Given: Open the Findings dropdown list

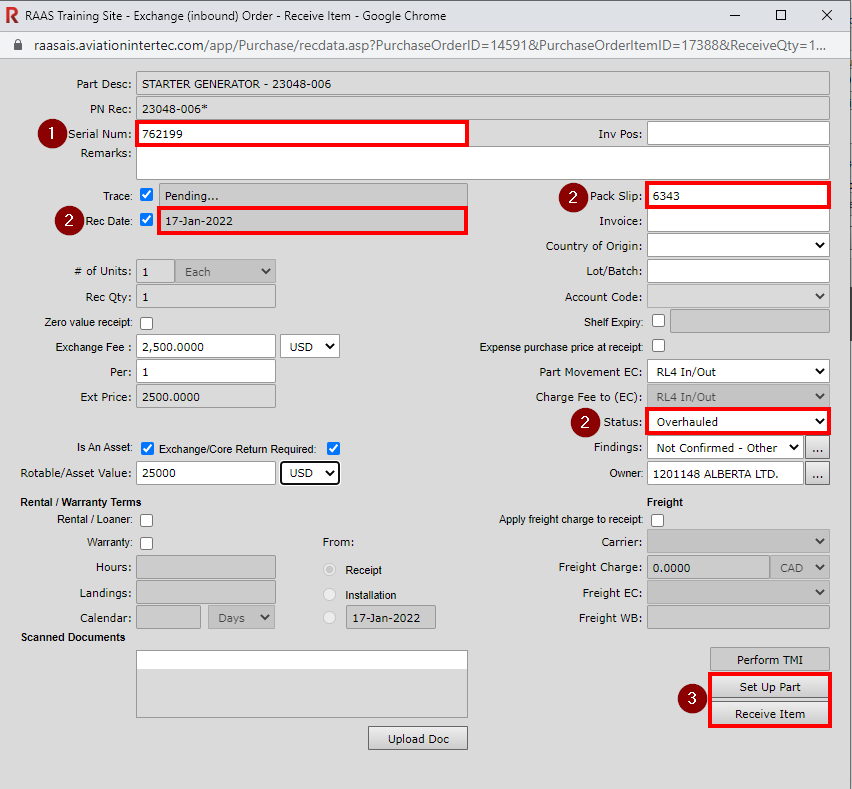Looking at the screenshot, I should [x=726, y=448].
